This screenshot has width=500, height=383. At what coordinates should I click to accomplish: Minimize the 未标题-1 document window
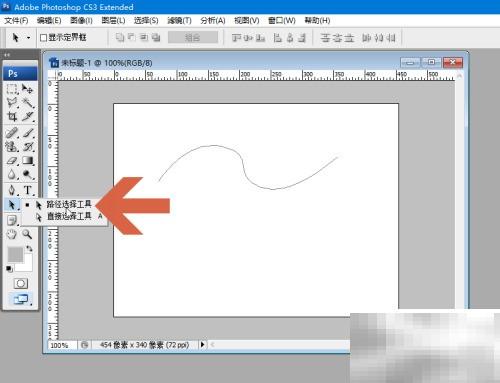pyautogui.click(x=411, y=62)
